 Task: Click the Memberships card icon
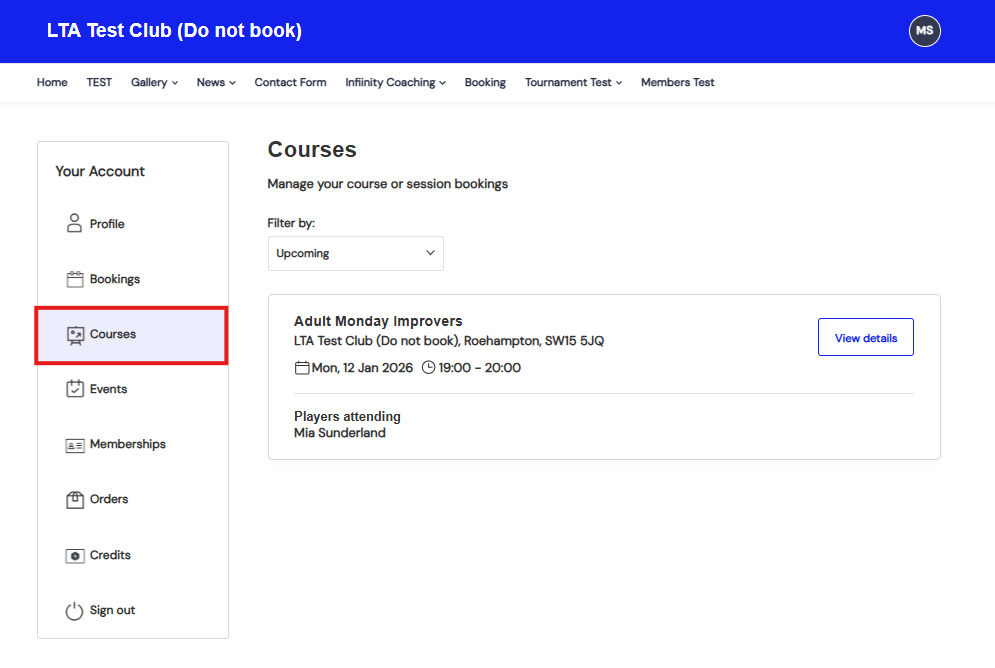click(74, 445)
